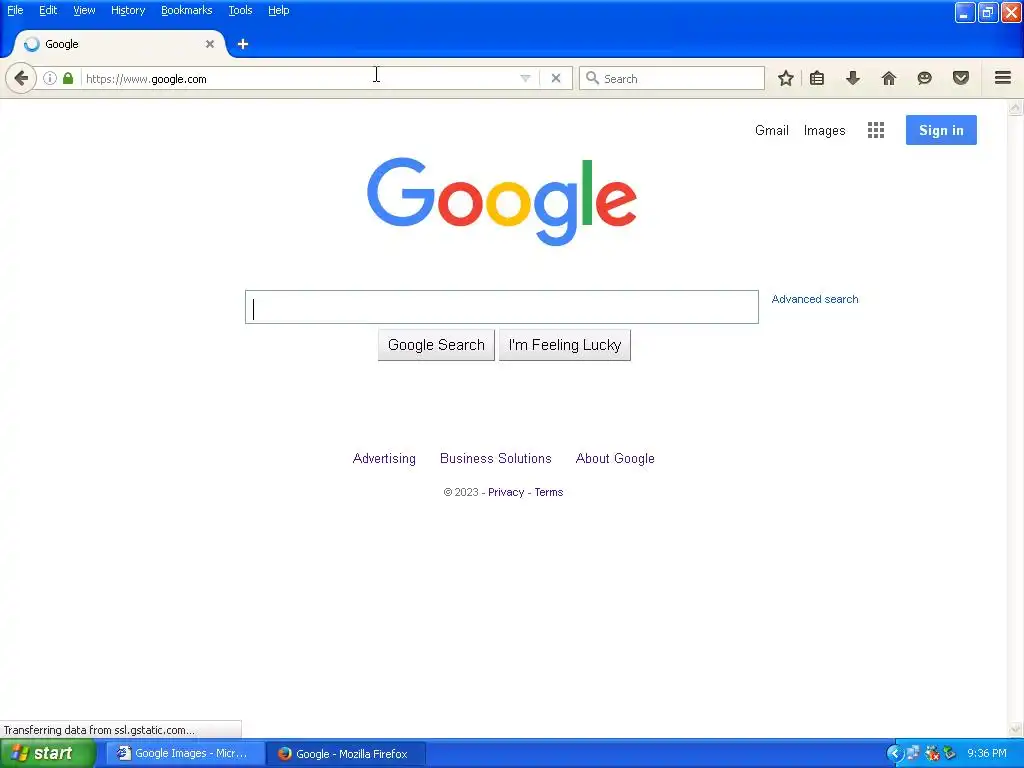Click the security alert shield tray icon
The width and height of the screenshot is (1024, 768).
tap(931, 754)
